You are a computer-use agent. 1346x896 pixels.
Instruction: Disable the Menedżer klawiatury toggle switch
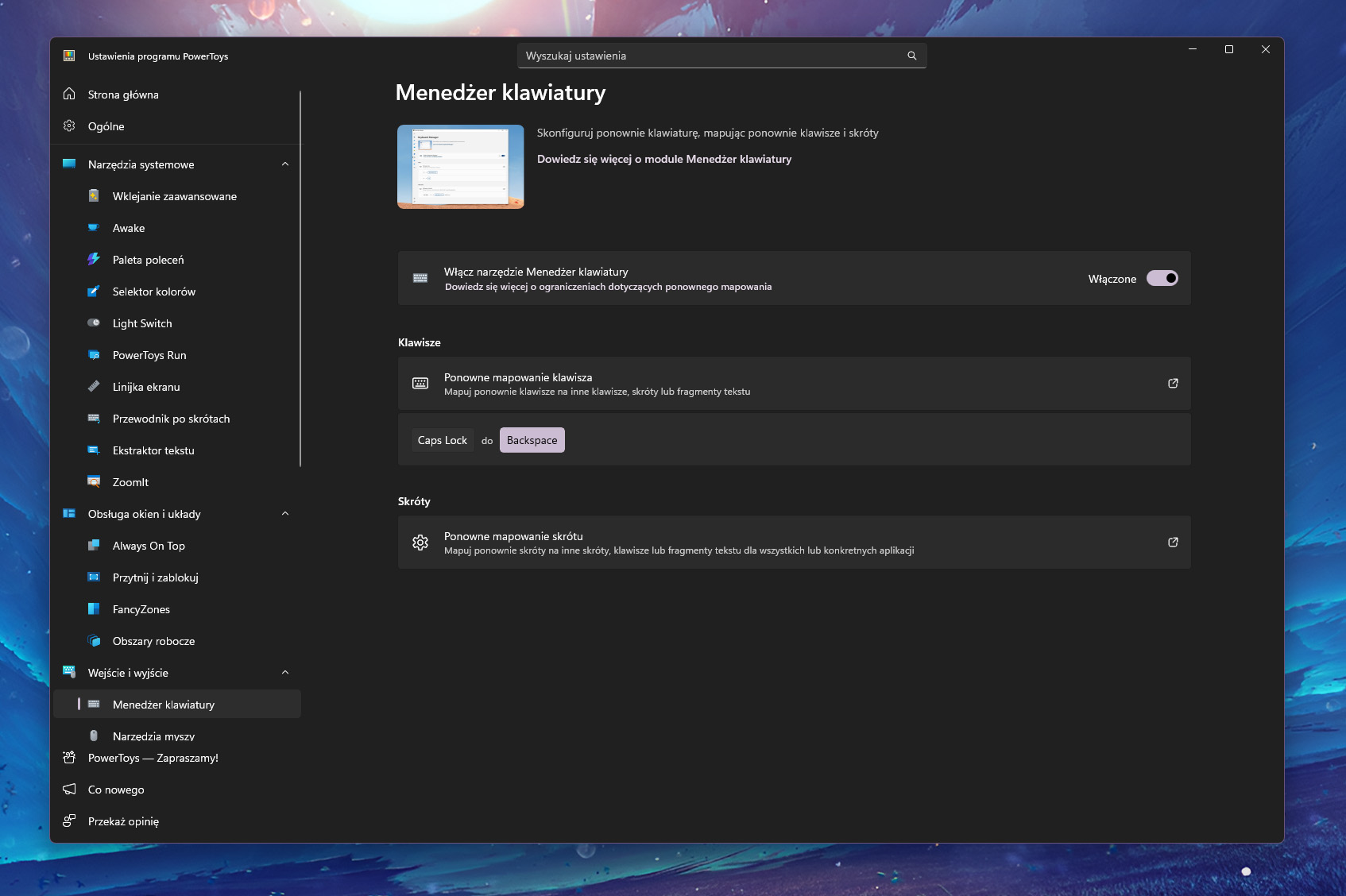[1162, 279]
